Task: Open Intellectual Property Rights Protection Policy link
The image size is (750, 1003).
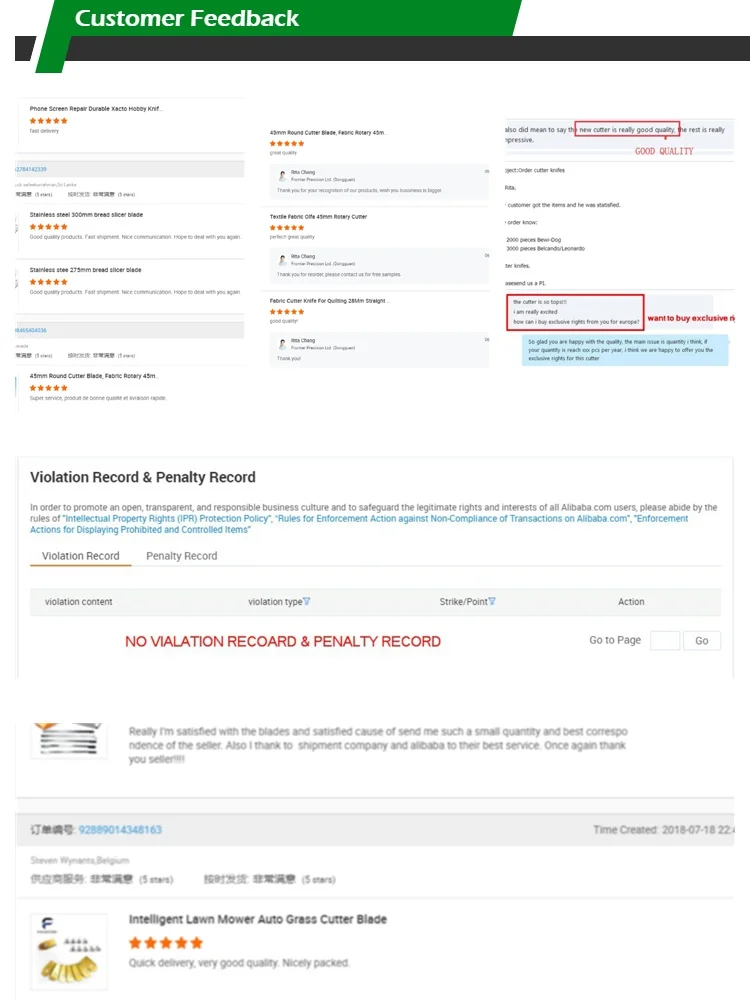Action: tap(166, 519)
